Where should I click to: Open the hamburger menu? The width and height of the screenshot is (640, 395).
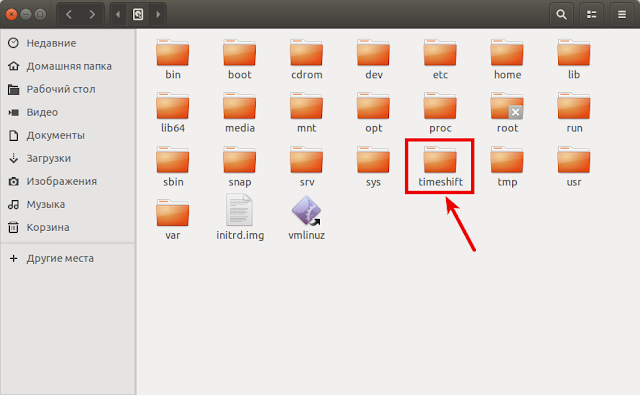(622, 14)
